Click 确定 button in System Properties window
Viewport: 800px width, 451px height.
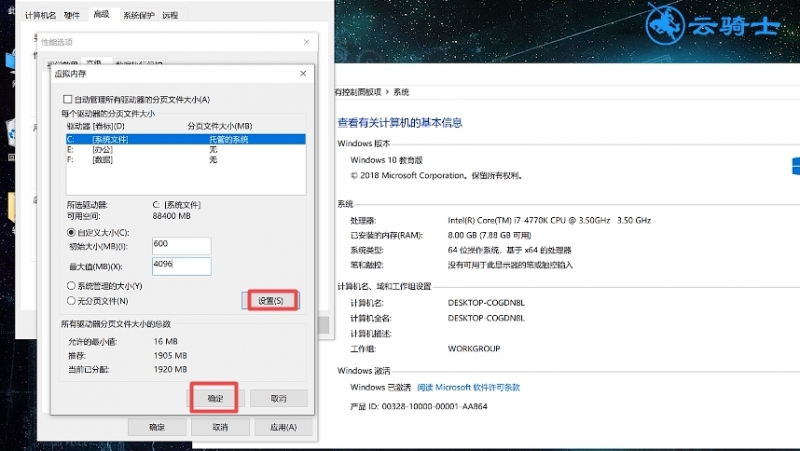(x=157, y=427)
